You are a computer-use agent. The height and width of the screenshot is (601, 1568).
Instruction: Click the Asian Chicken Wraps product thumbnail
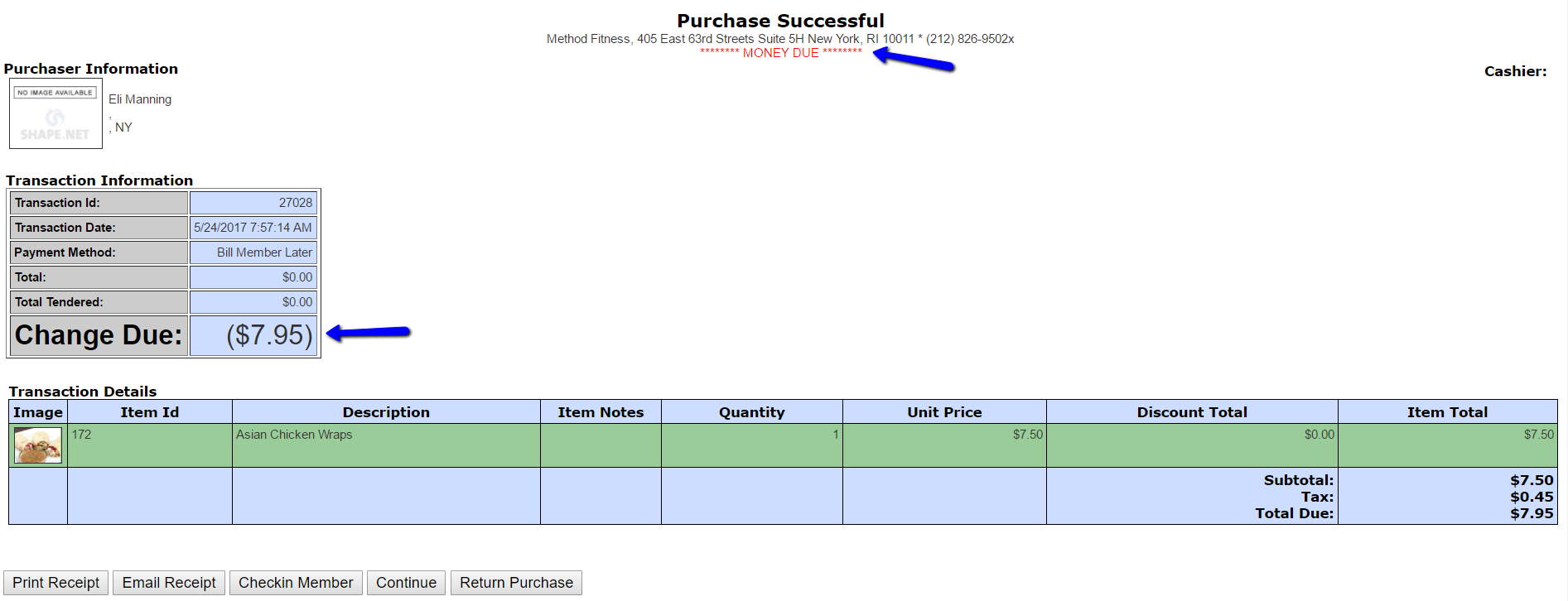click(38, 445)
